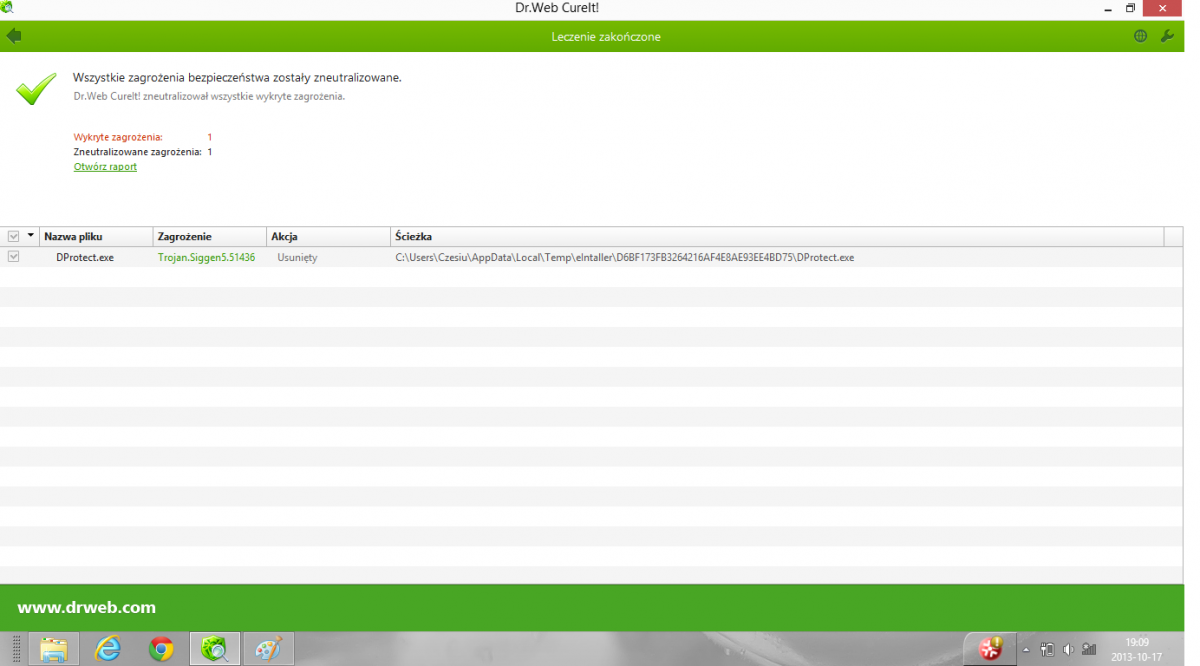The height and width of the screenshot is (666, 1200).
Task: Click the Dr.Web title bar icon
Action: click(8, 8)
